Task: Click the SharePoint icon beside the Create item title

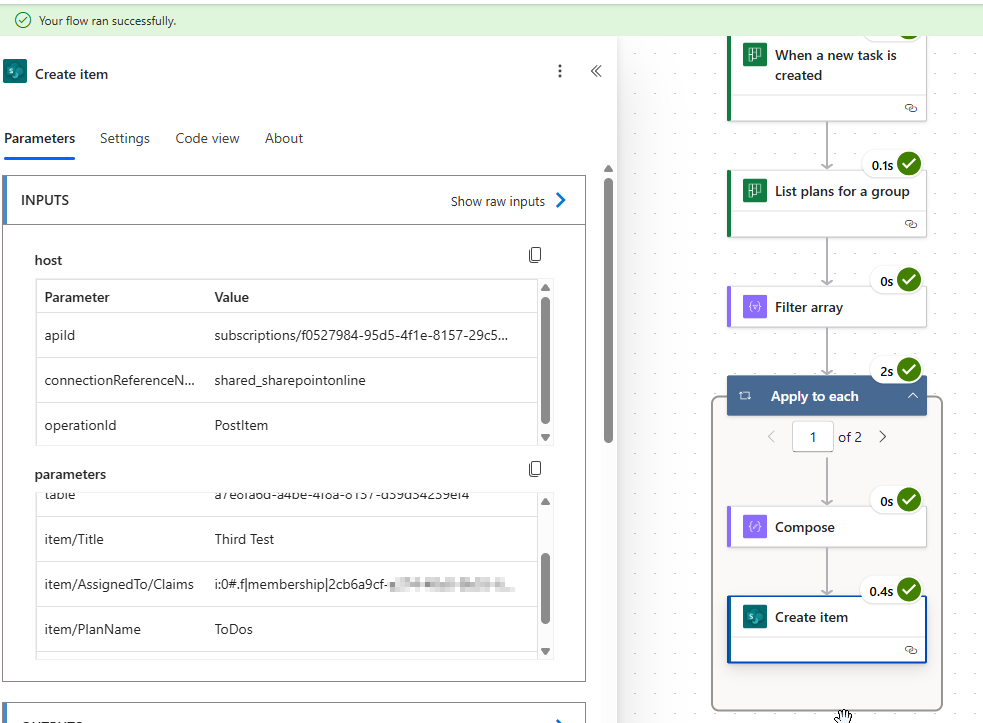Action: click(x=15, y=71)
